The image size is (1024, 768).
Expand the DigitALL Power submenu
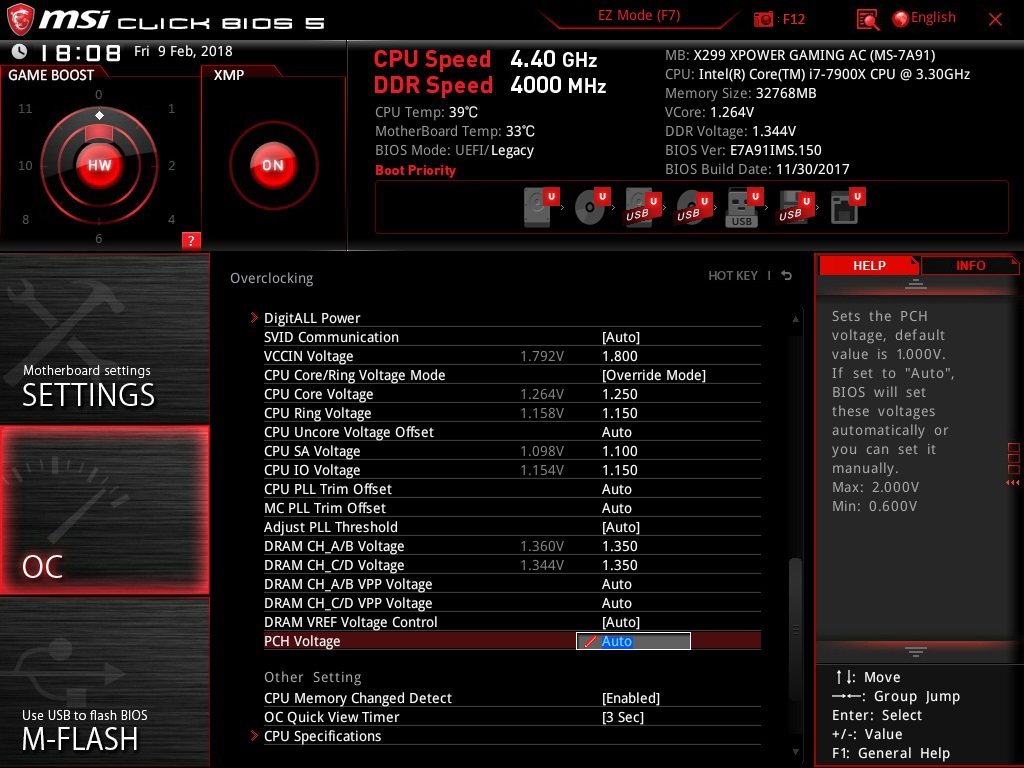click(312, 318)
